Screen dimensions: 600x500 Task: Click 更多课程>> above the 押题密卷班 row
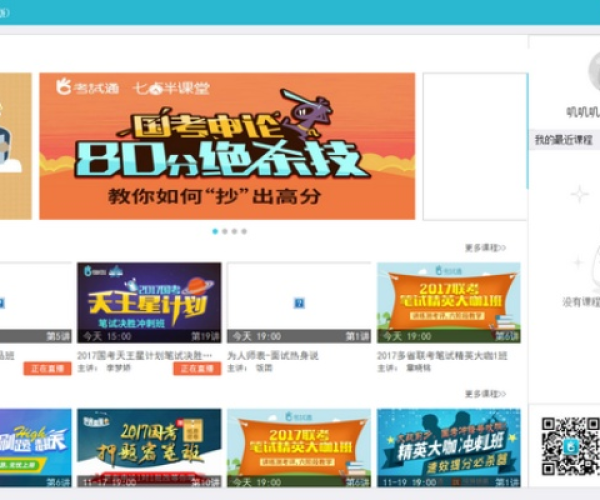tap(485, 394)
